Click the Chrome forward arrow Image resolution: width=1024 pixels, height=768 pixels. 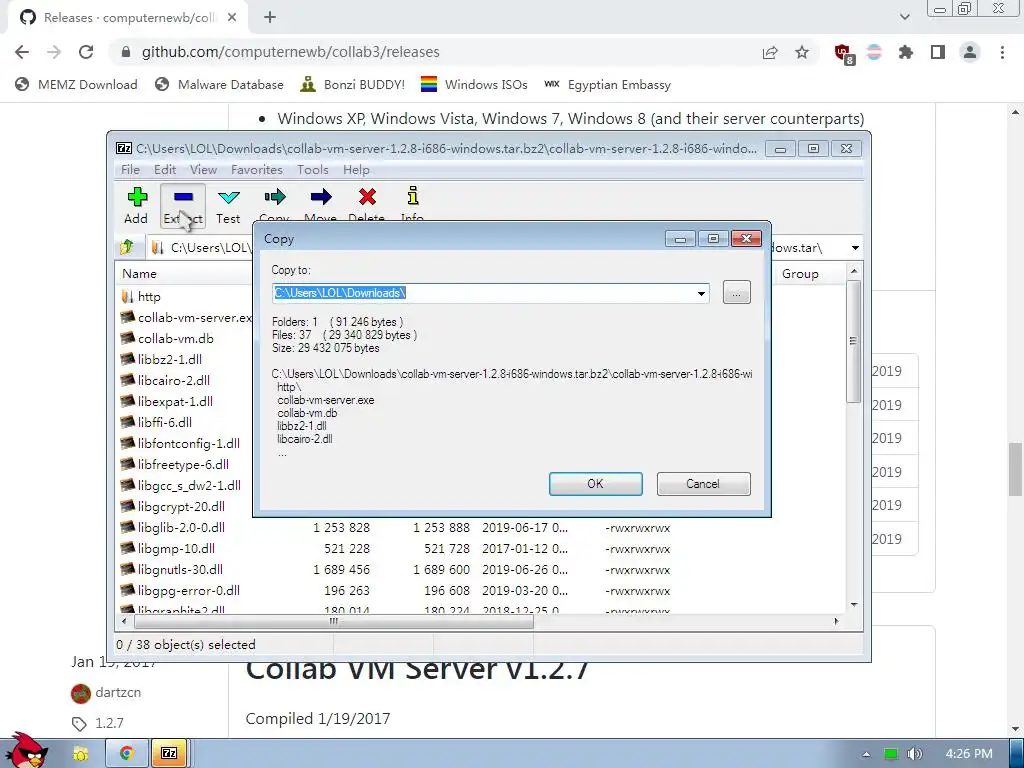(x=54, y=52)
